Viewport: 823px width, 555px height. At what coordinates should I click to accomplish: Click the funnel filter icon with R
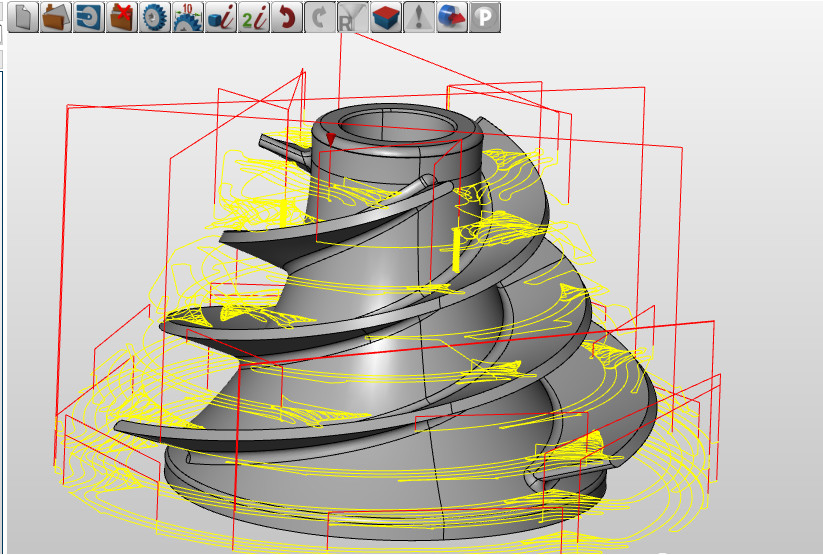[x=352, y=17]
